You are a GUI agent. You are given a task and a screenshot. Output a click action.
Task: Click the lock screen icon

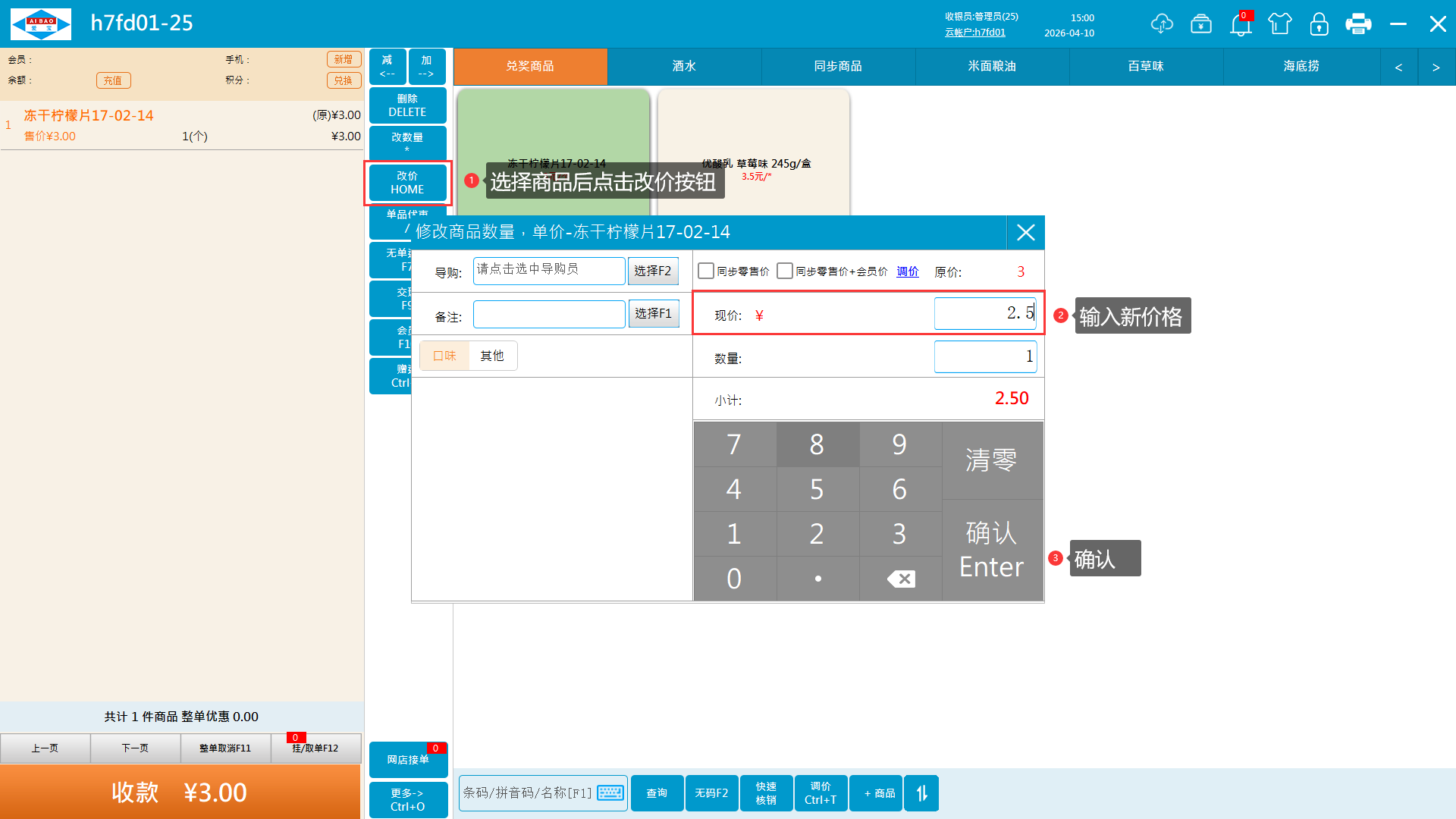1319,24
